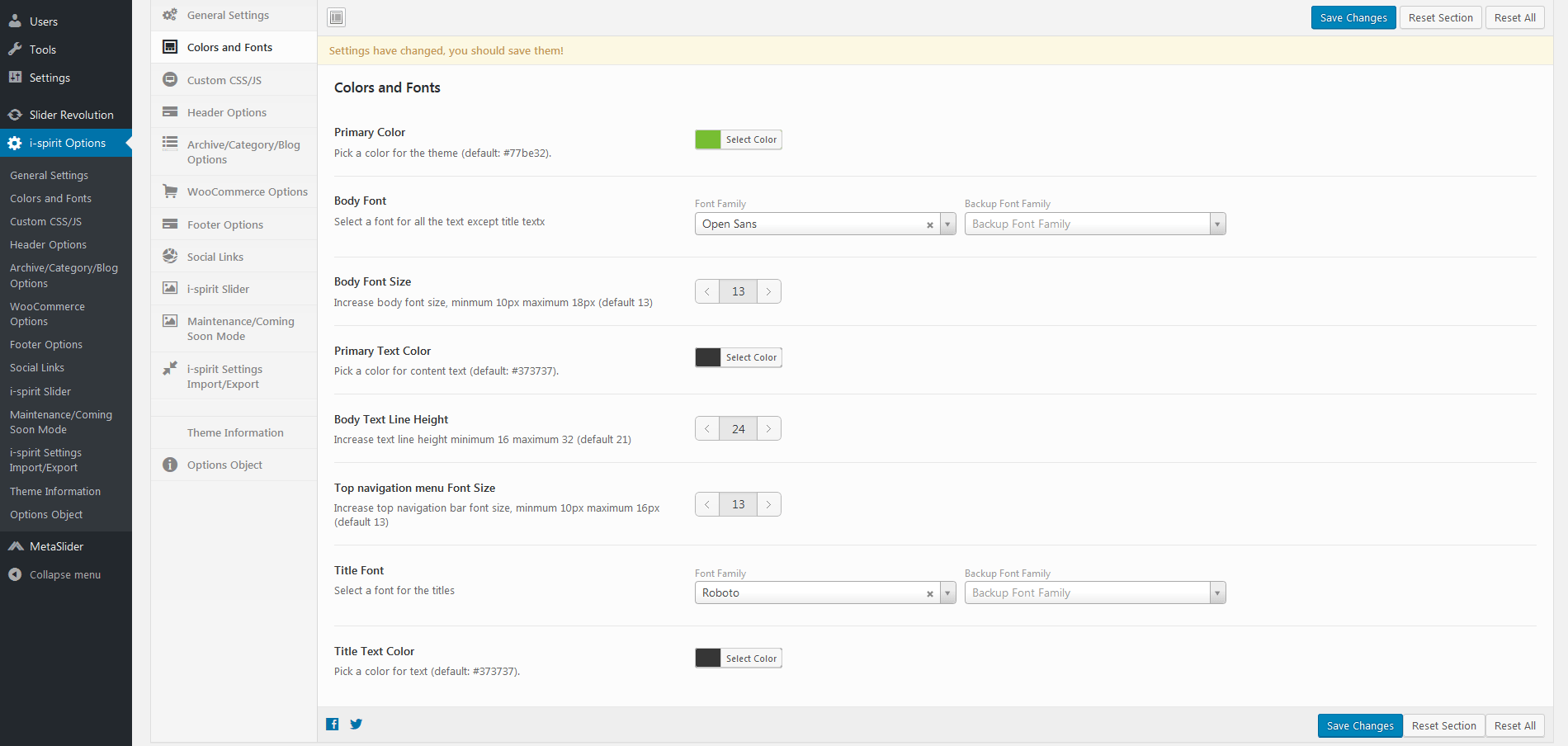Click the Import/Export arrows icon
This screenshot has height=746, width=1568.
click(x=170, y=368)
